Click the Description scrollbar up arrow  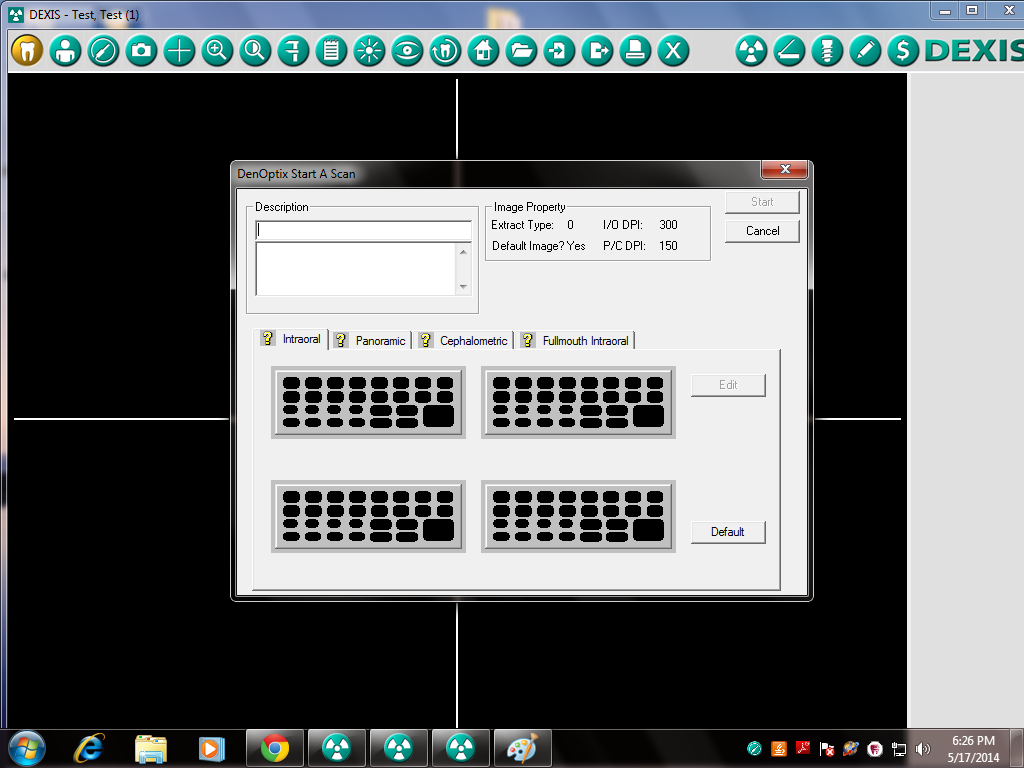coord(463,251)
